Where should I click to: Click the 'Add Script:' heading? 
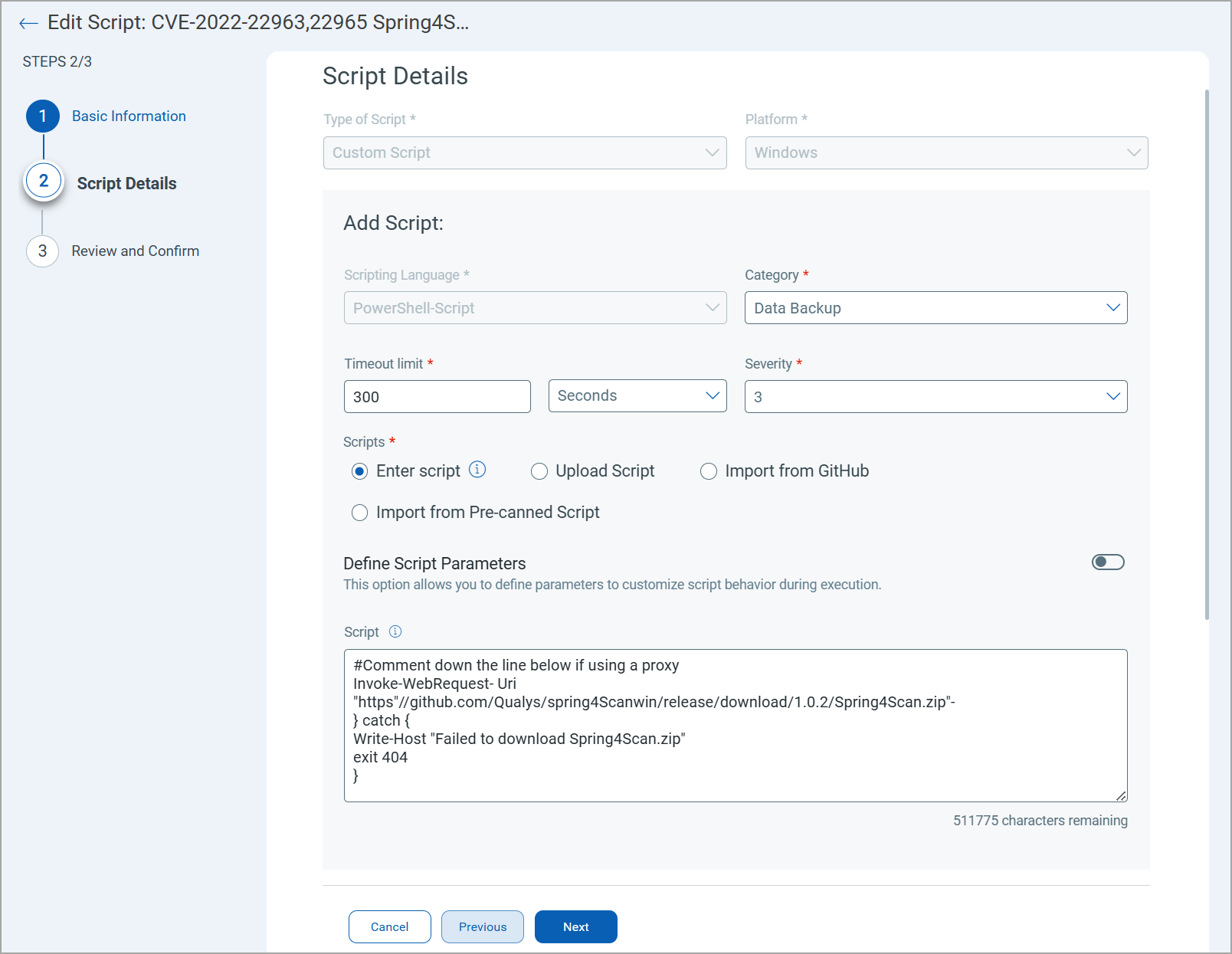393,223
